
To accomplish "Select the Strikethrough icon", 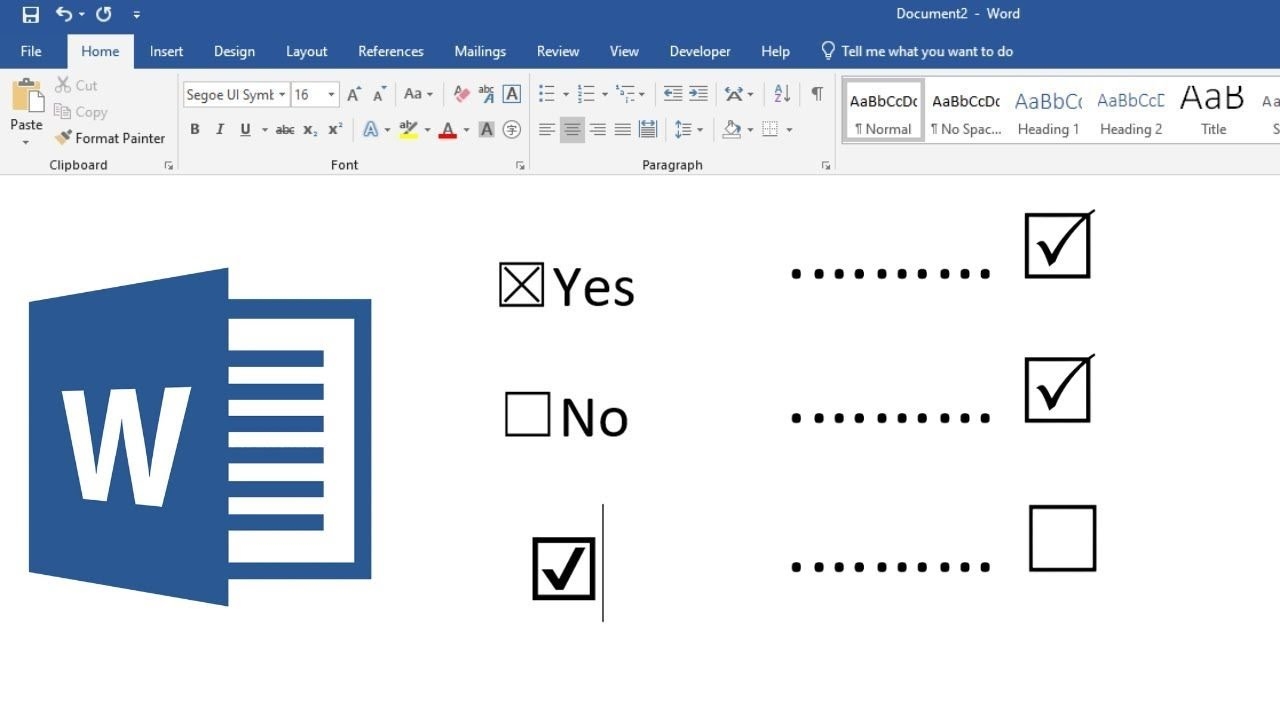I will (285, 129).
